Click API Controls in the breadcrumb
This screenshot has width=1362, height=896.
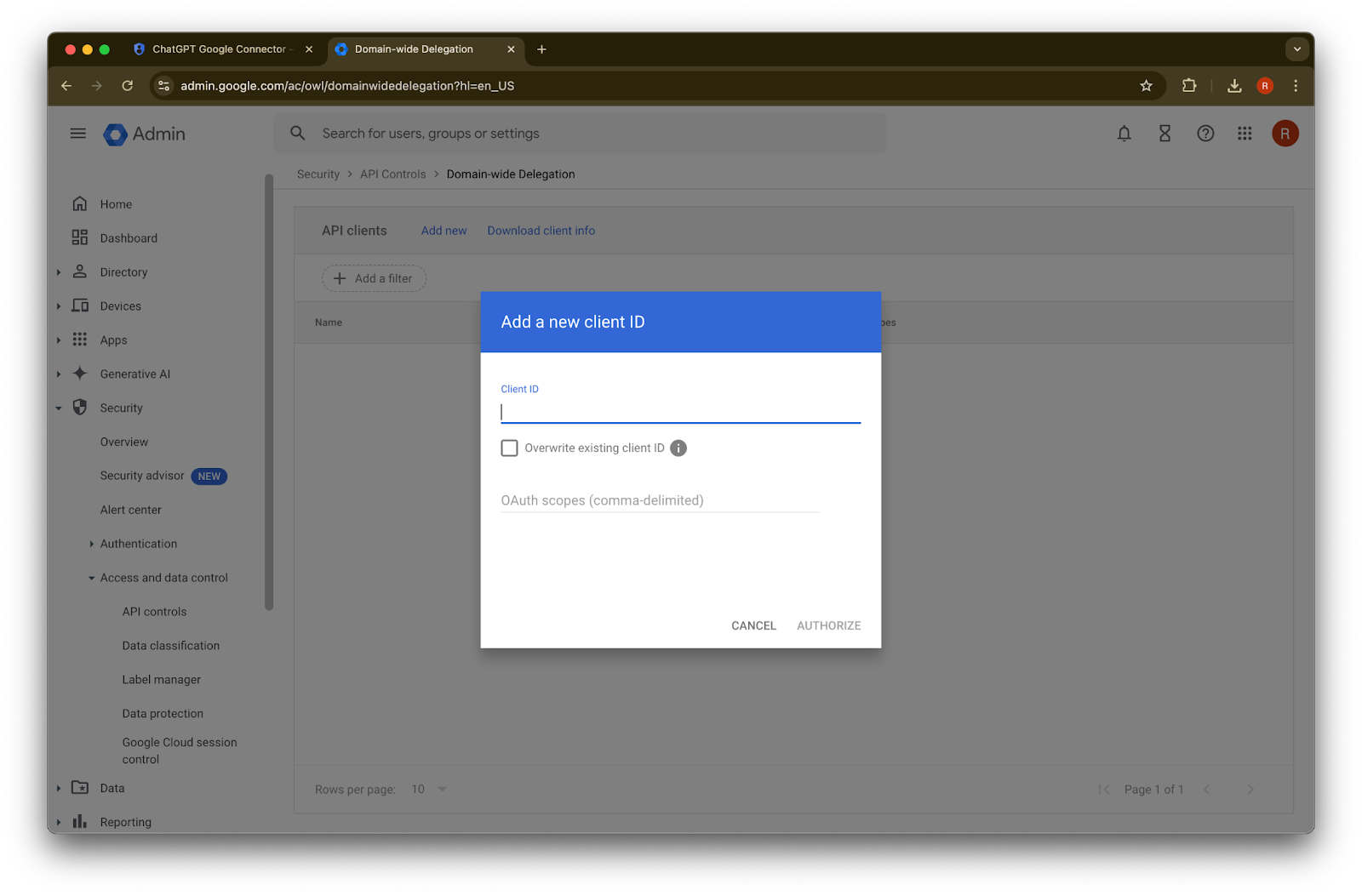[393, 174]
